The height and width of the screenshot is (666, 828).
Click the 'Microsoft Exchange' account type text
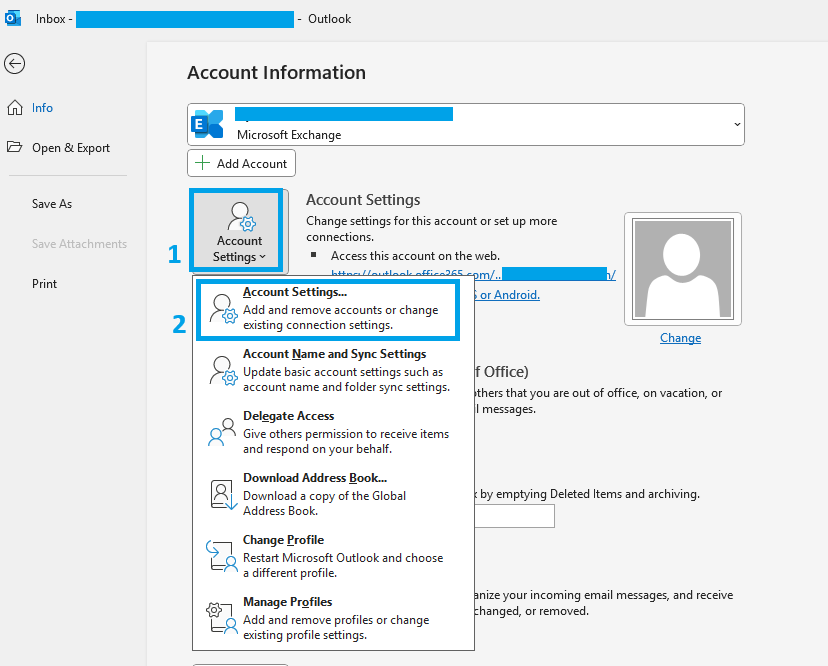(289, 135)
